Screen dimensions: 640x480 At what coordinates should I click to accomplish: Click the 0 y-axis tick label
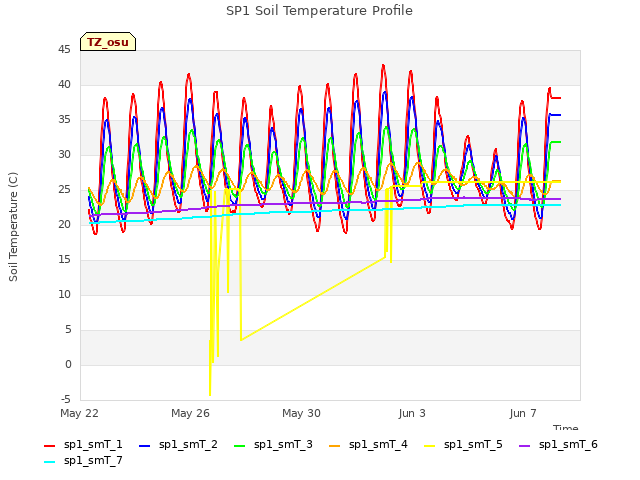pos(68,364)
